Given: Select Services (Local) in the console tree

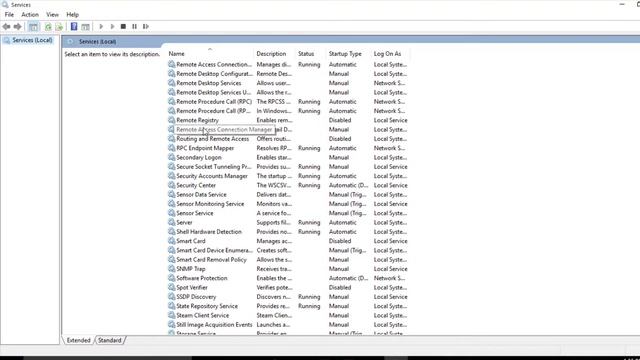Looking at the screenshot, I should tap(32, 40).
